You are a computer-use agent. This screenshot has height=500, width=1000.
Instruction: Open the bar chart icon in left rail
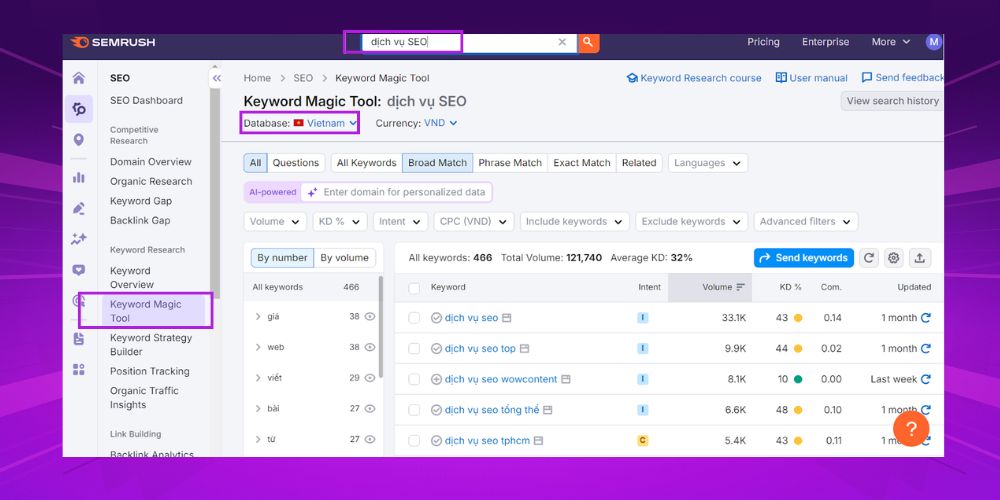pyautogui.click(x=78, y=177)
